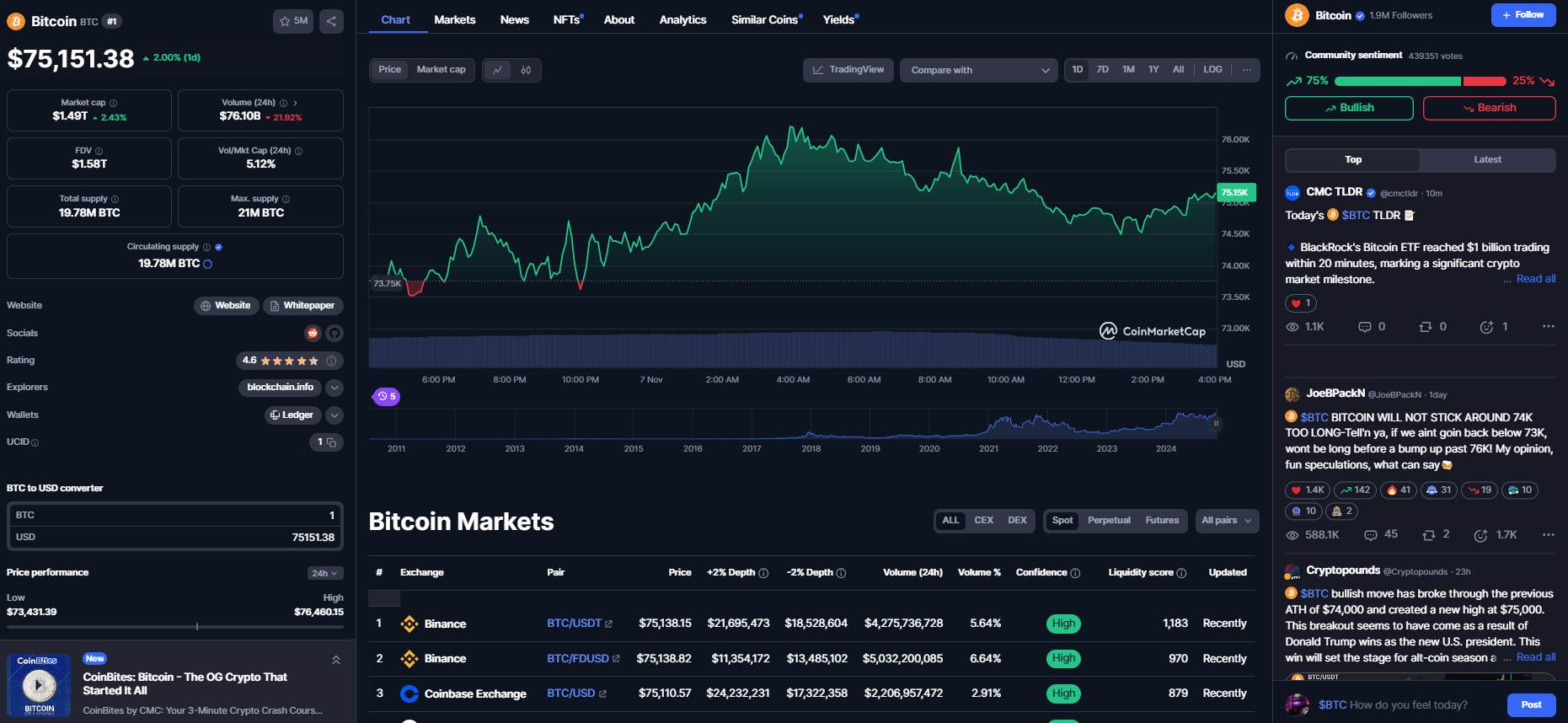Image resolution: width=1568 pixels, height=723 pixels.
Task: Expand the Wallets list chevron
Action: (x=334, y=415)
